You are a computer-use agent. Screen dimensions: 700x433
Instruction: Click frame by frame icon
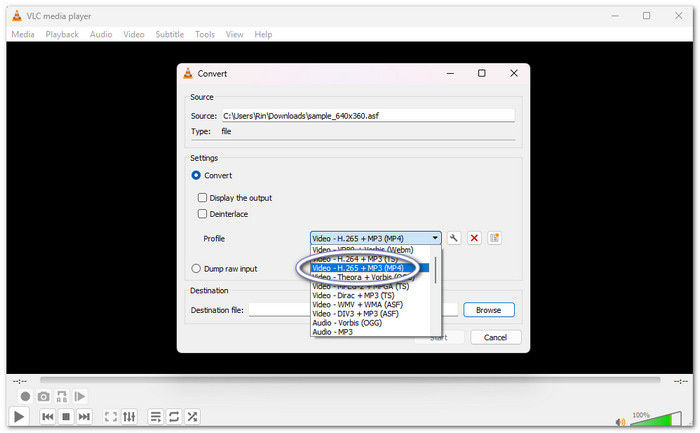[x=79, y=396]
